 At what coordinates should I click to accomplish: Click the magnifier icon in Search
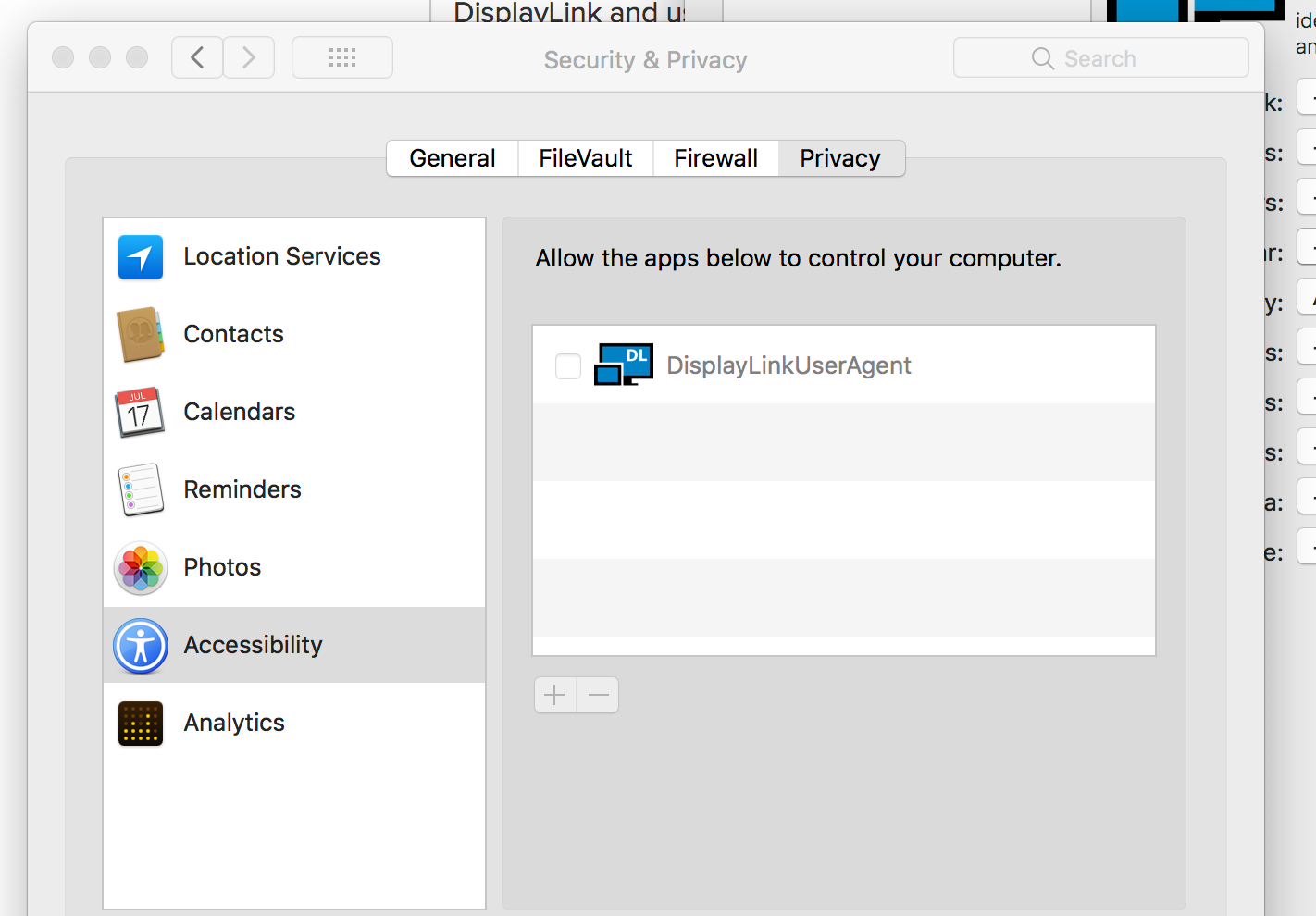click(x=1043, y=58)
